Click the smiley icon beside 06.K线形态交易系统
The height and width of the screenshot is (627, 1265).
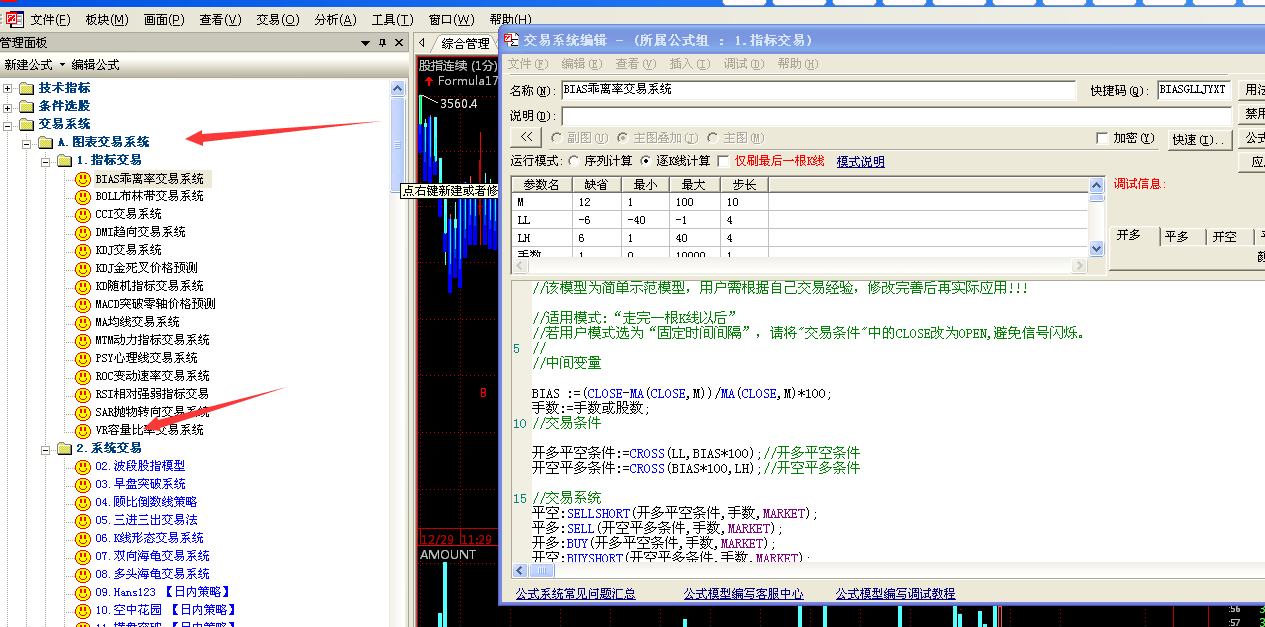(83, 539)
